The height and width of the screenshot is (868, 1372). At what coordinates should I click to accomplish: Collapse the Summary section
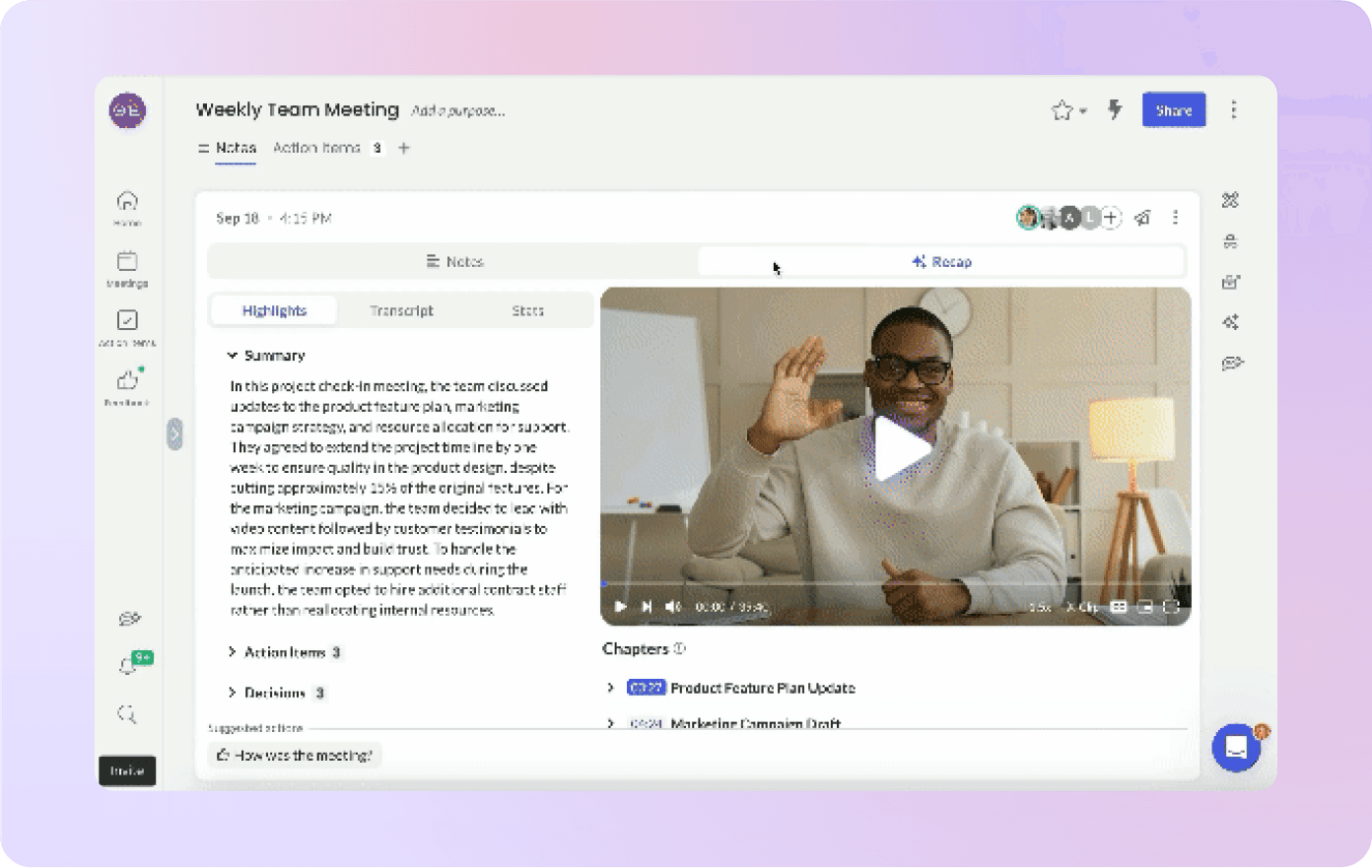[x=233, y=356]
